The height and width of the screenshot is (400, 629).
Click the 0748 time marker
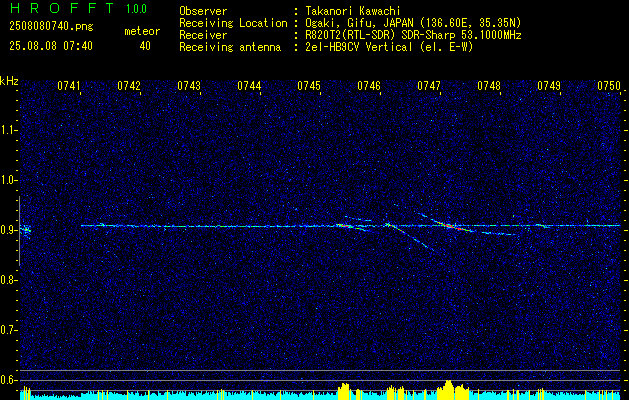tap(489, 86)
